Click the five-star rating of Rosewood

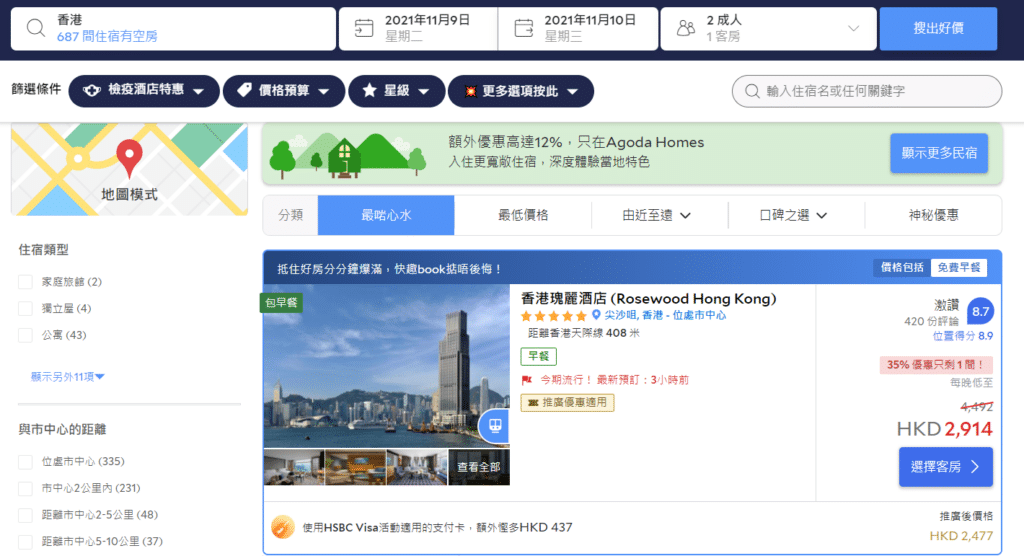coord(553,316)
